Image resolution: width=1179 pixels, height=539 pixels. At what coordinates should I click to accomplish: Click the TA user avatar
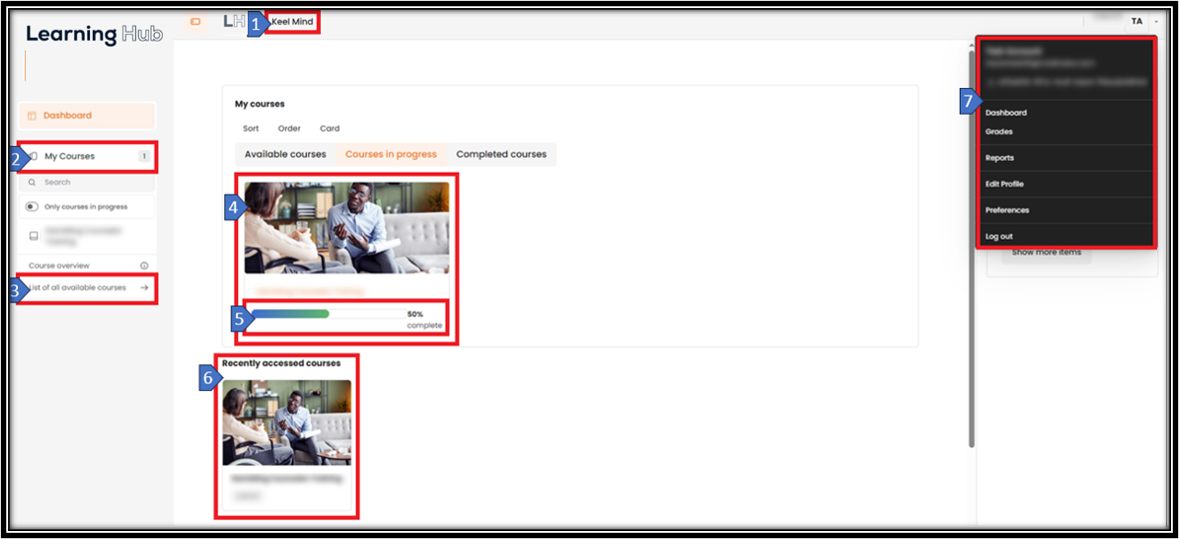1137,22
